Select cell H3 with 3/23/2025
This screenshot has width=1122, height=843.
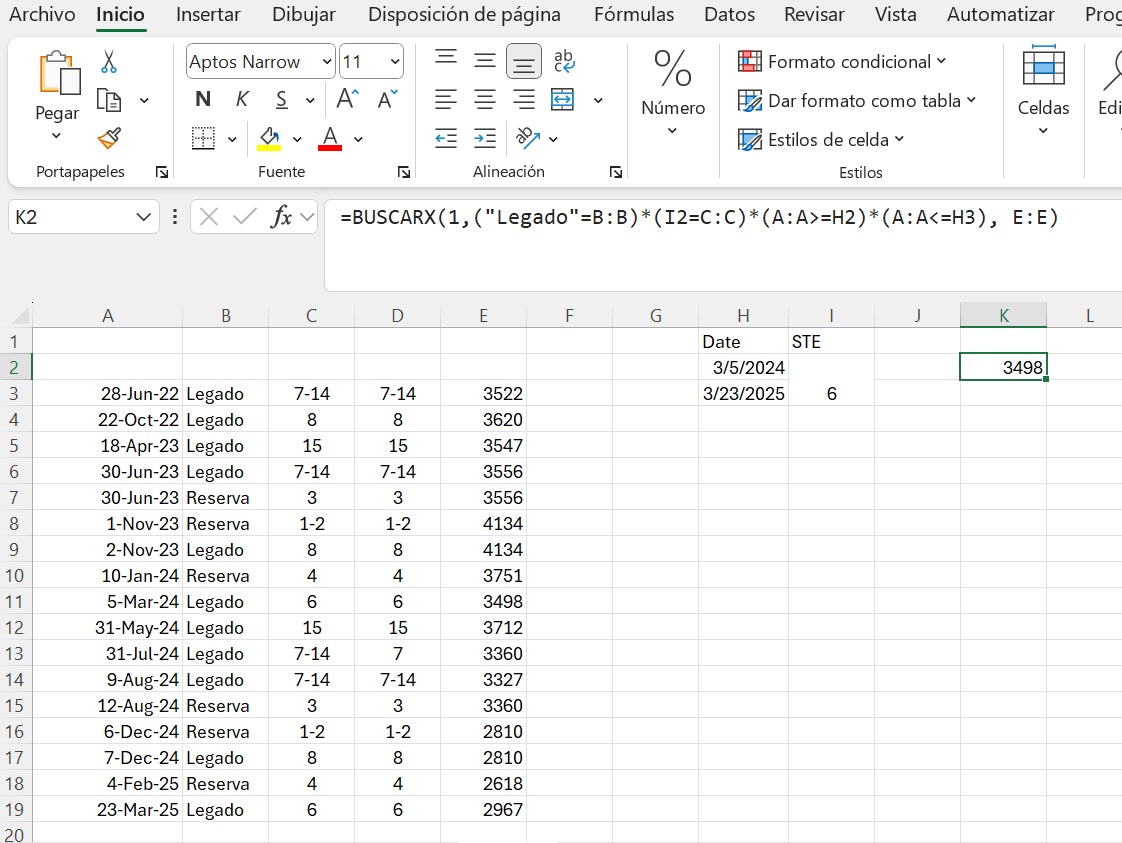pos(743,394)
